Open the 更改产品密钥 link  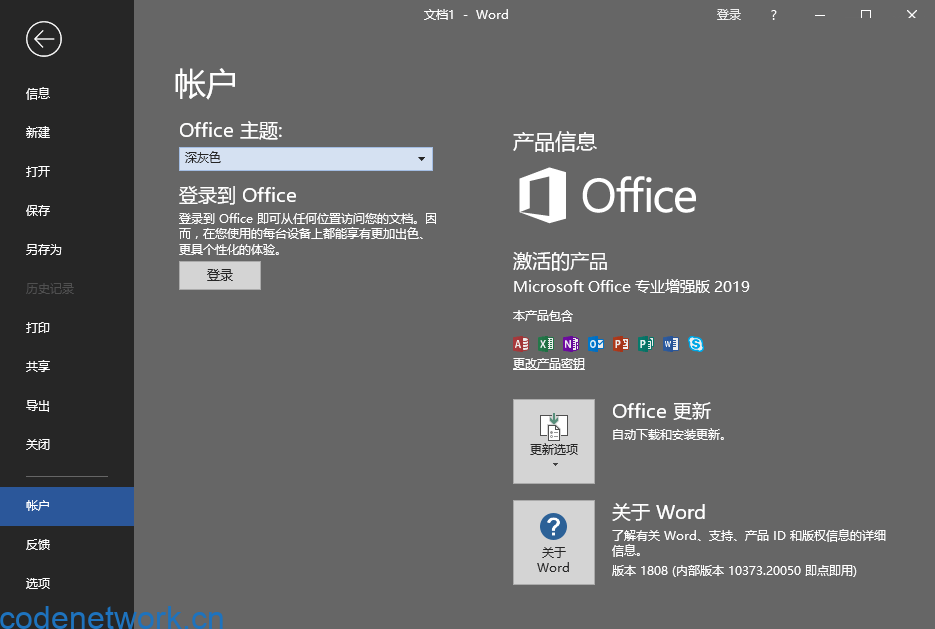547,363
